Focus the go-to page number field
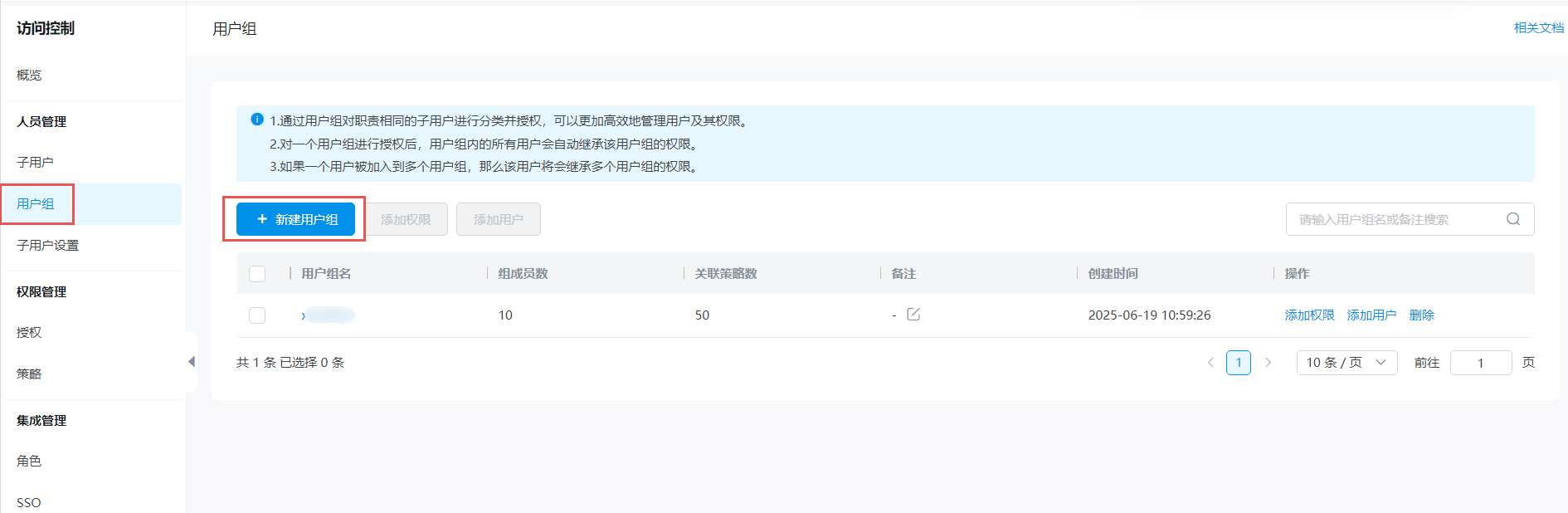 (x=1481, y=363)
